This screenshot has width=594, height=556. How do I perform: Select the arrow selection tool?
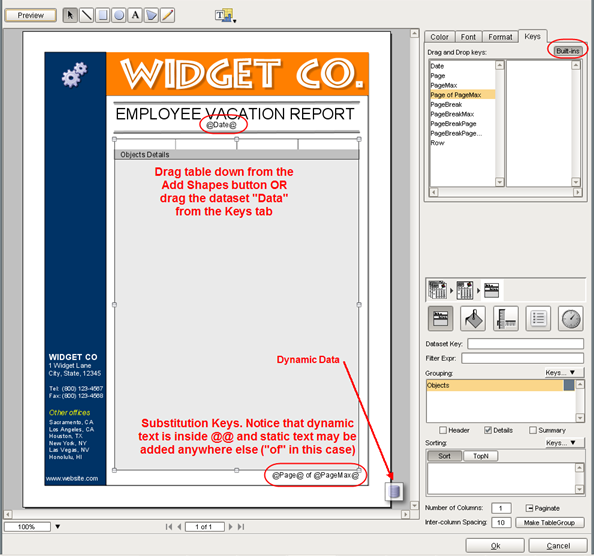coord(70,15)
